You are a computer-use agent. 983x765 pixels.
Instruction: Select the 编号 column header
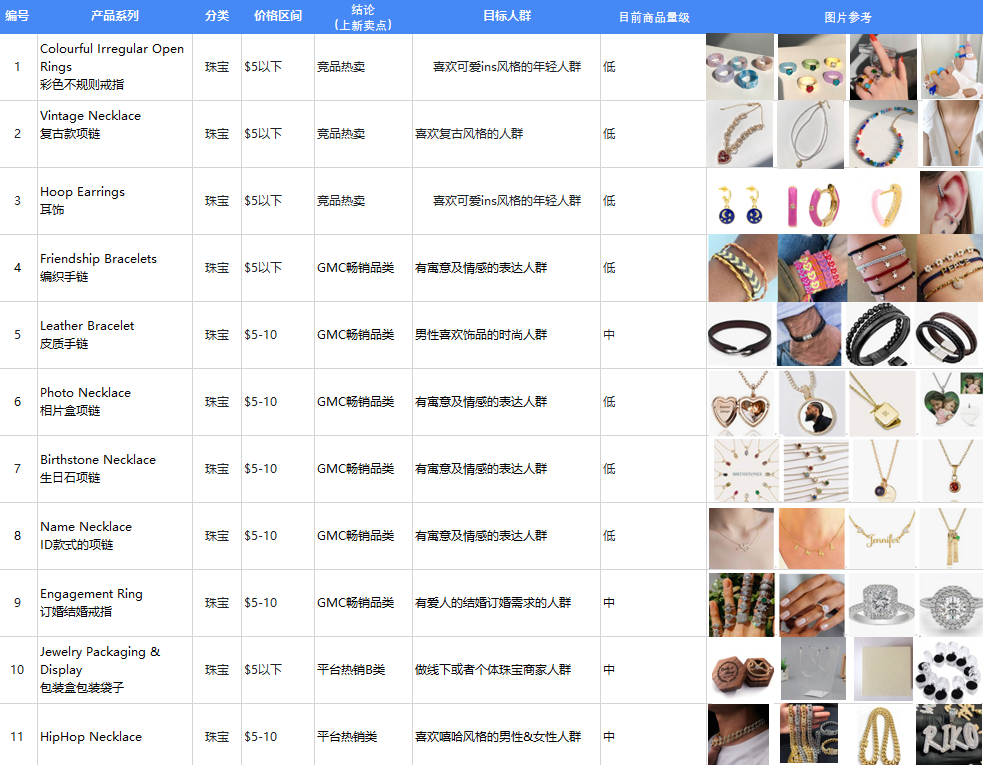(x=18, y=16)
